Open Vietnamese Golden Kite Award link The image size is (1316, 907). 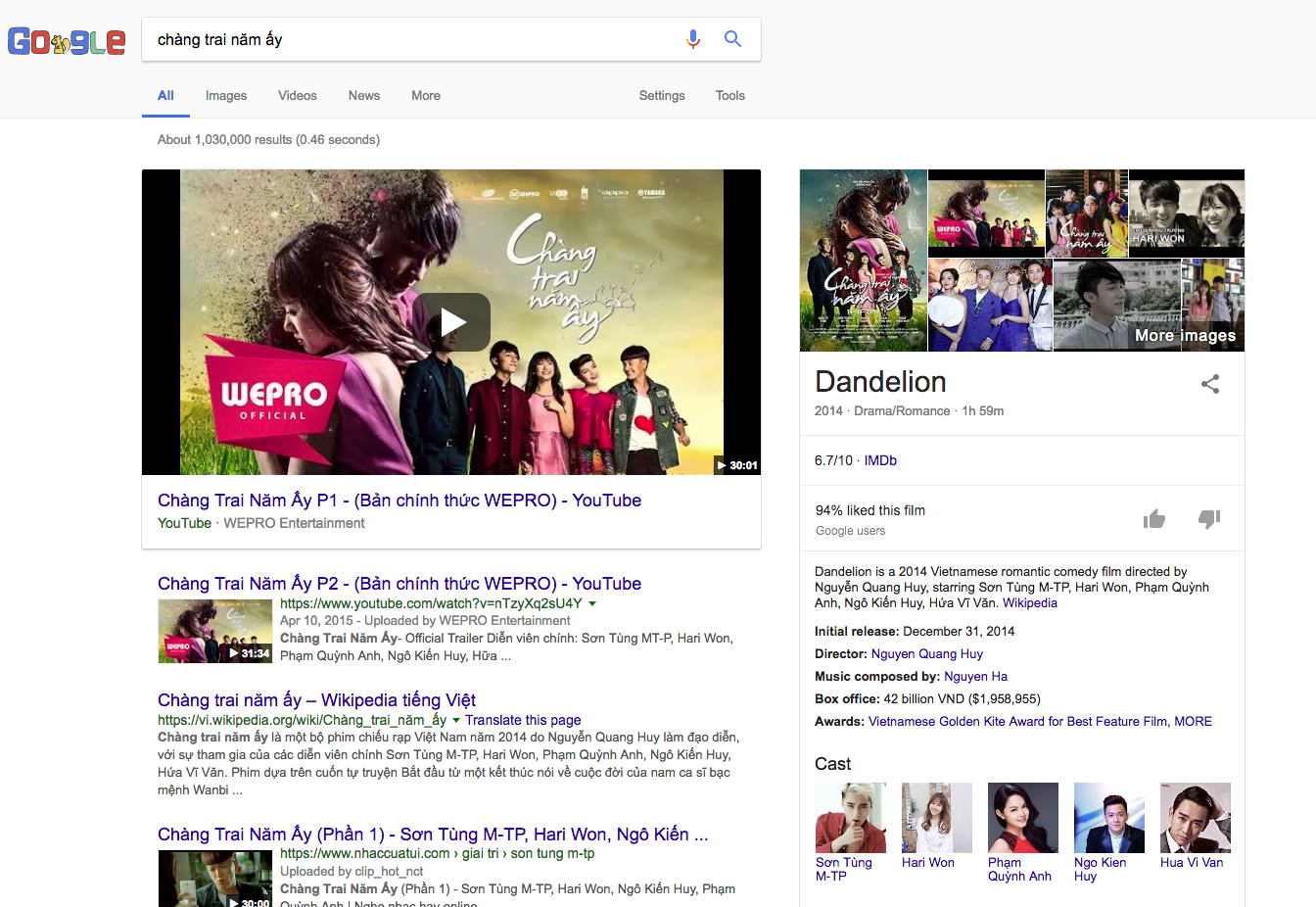tap(1017, 722)
